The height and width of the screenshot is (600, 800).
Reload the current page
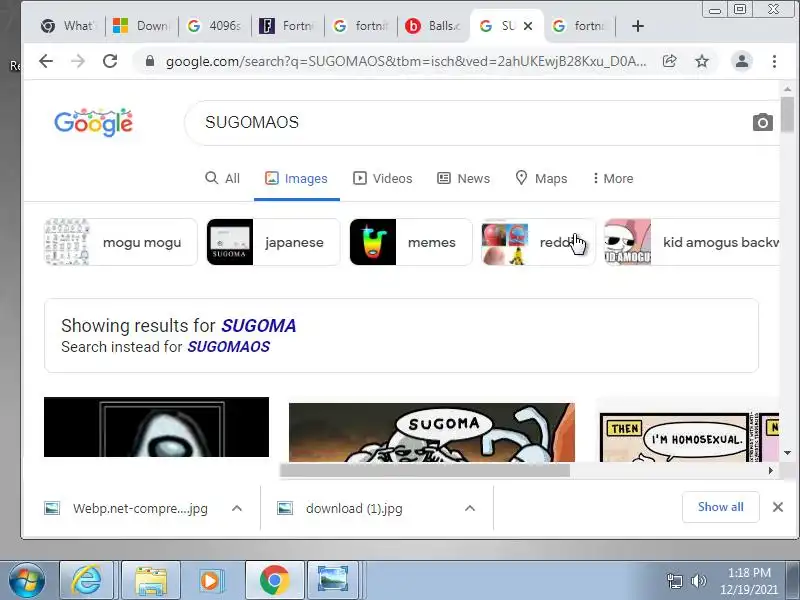click(x=110, y=61)
